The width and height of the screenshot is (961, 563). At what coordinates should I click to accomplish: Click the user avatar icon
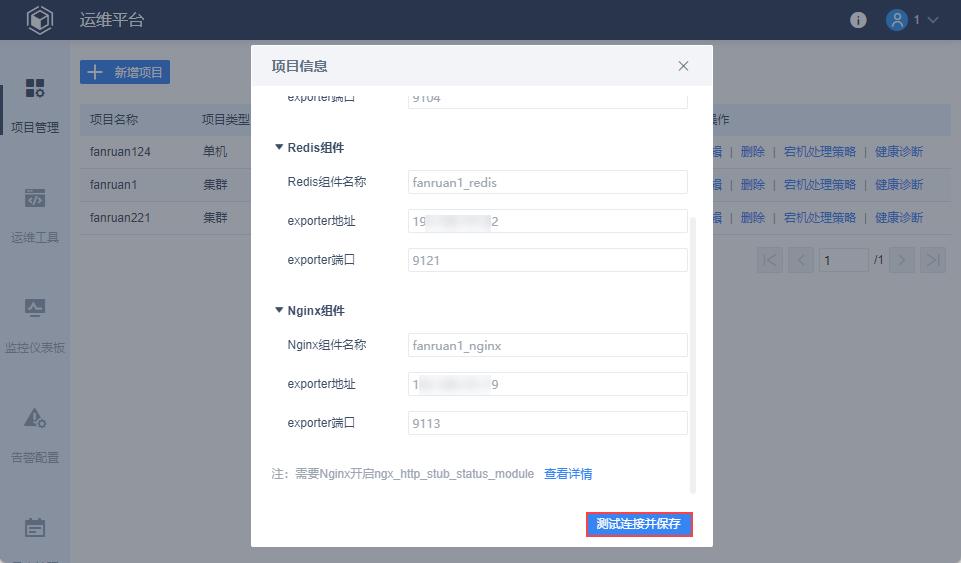click(x=897, y=20)
